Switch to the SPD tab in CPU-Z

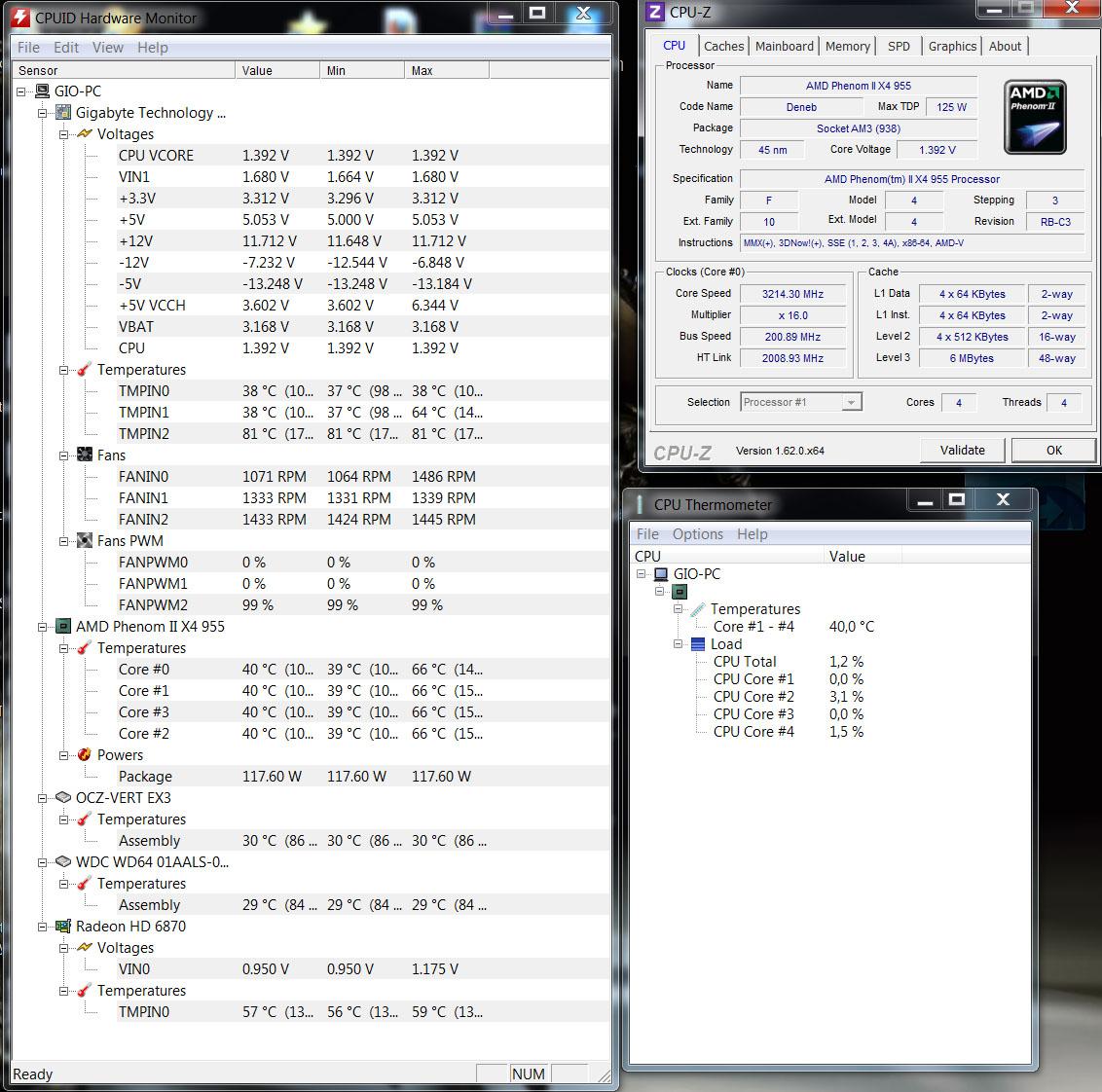pos(899,46)
